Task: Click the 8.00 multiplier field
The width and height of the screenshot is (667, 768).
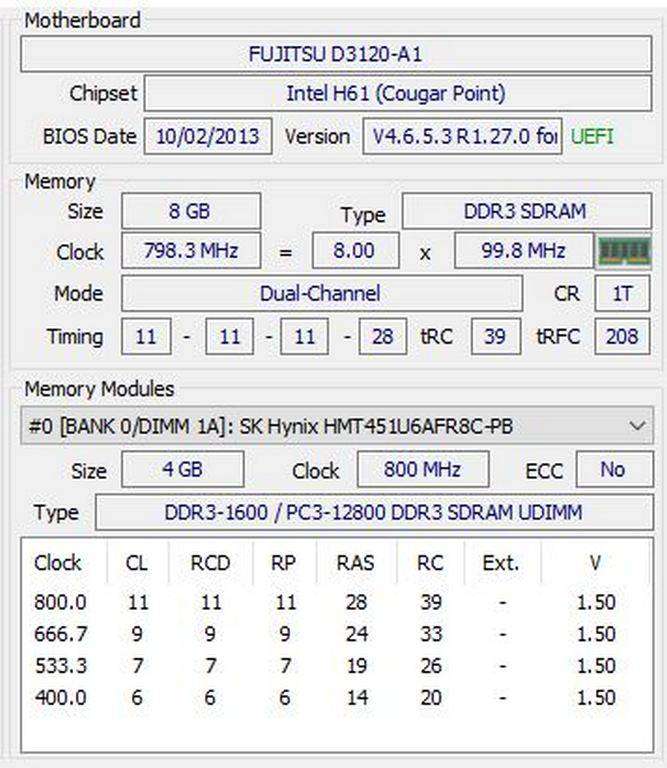Action: [356, 251]
